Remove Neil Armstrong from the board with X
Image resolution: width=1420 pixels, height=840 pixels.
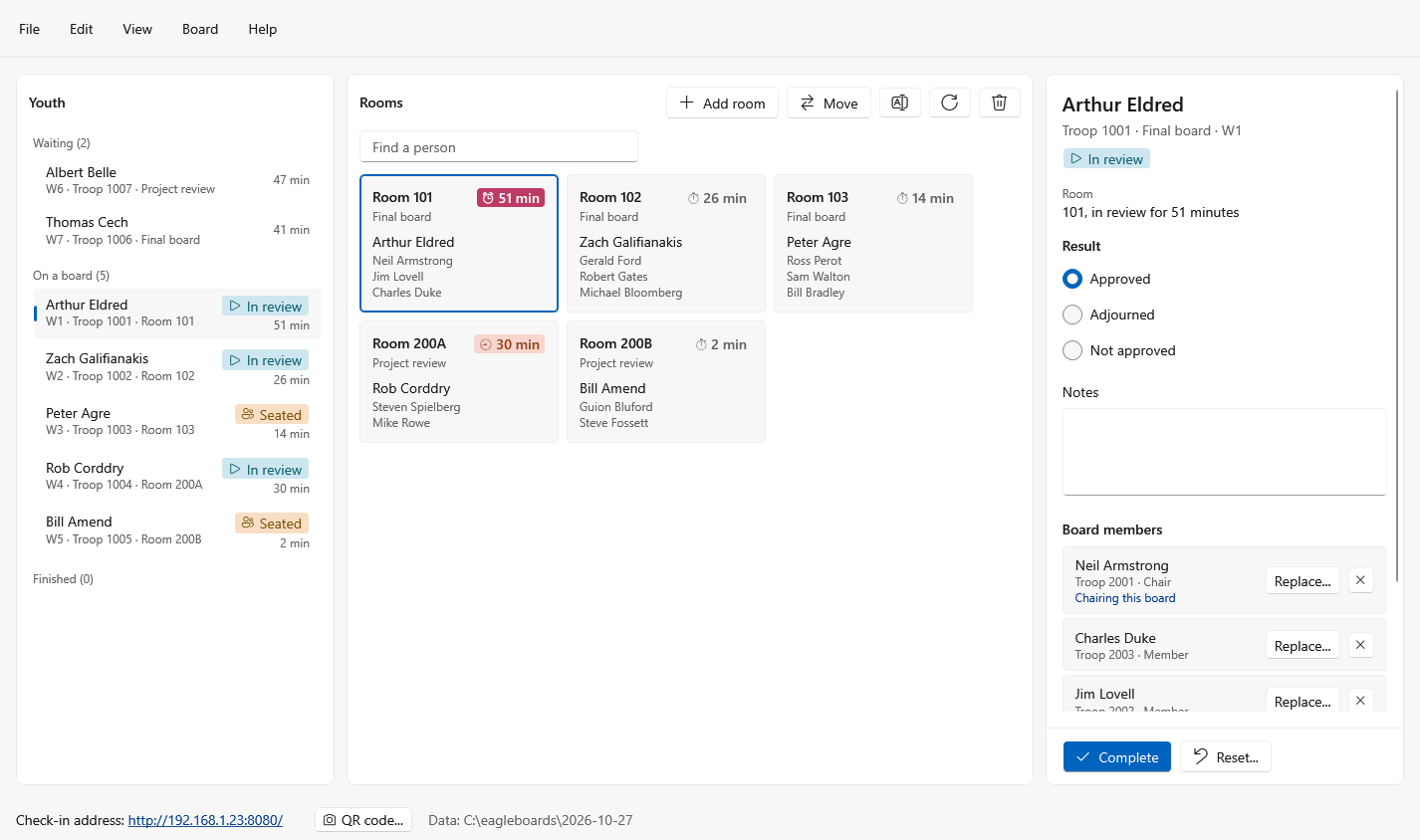1360,580
